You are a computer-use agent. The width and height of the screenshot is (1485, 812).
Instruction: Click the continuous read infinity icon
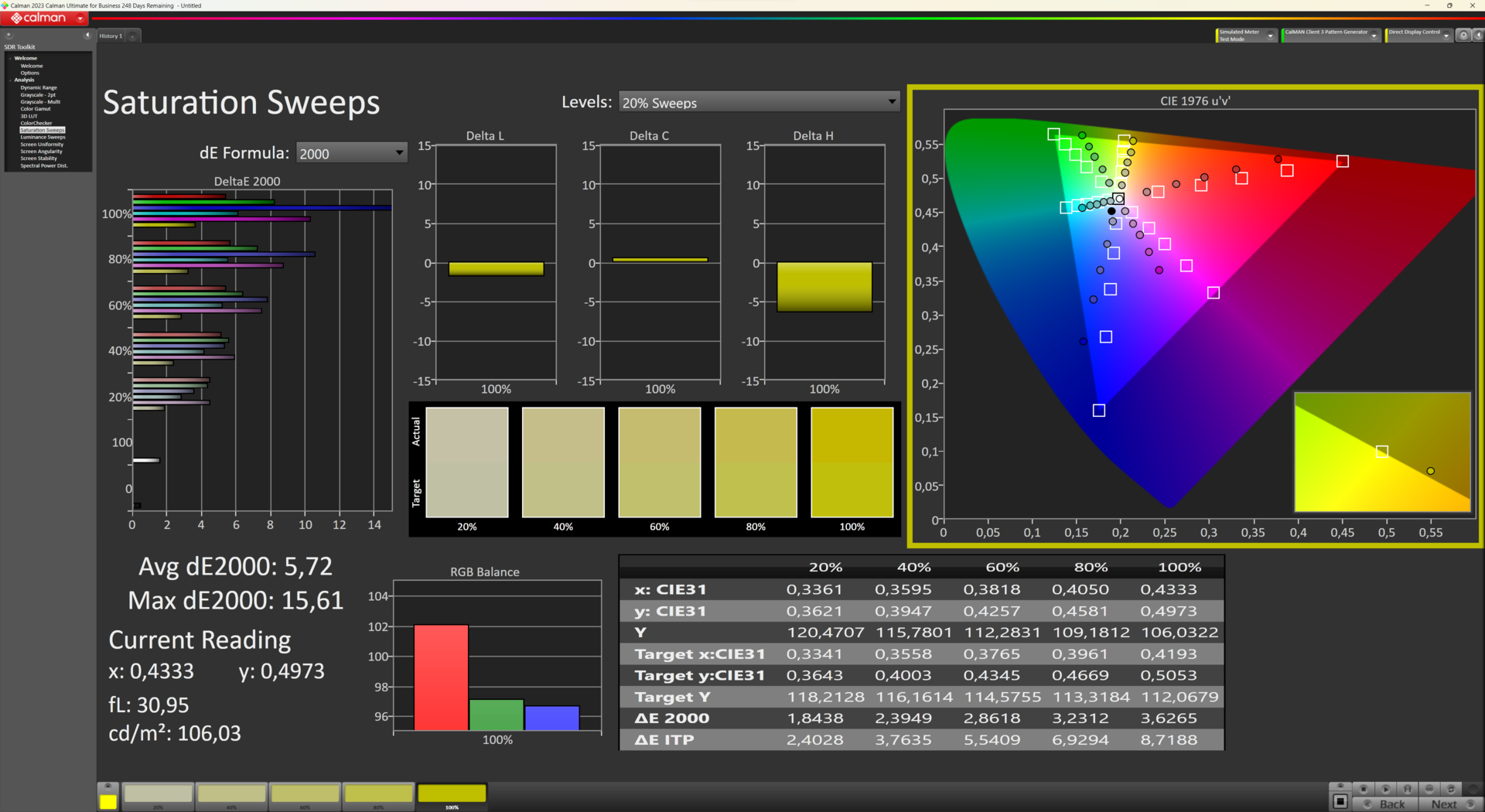pos(1429,789)
